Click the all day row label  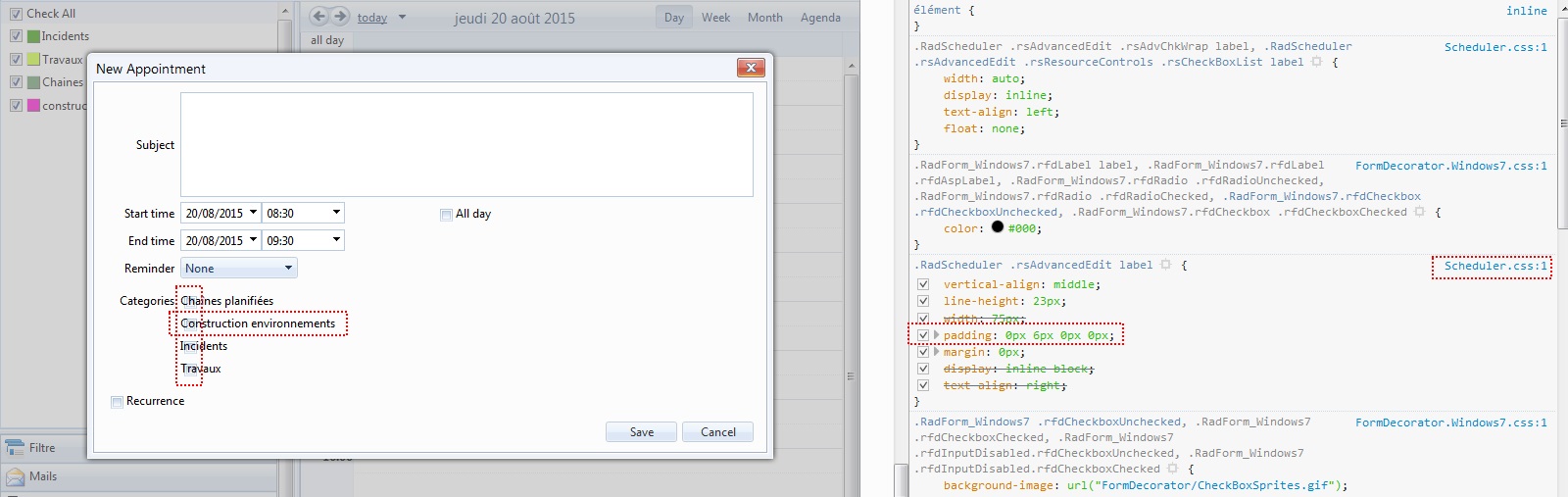coord(327,40)
